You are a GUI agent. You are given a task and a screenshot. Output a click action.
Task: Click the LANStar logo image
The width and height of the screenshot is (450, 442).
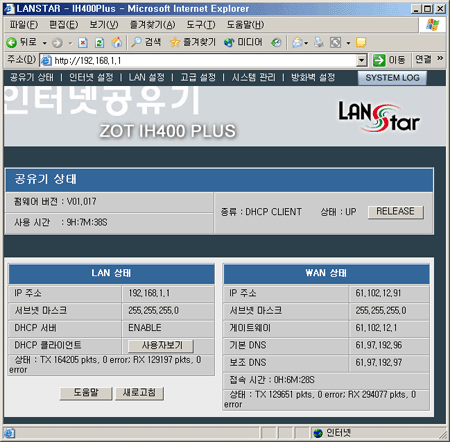(x=379, y=117)
